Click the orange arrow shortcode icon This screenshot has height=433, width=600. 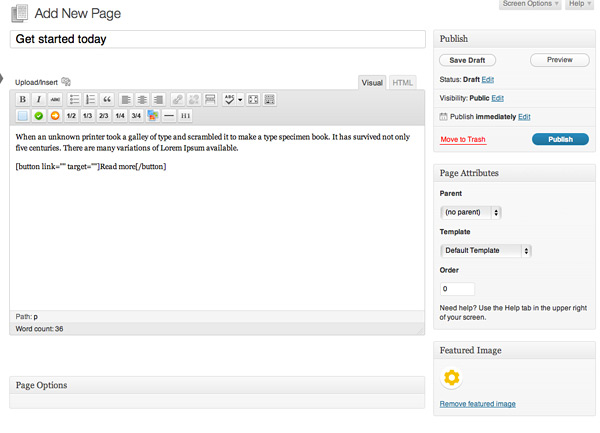55,116
